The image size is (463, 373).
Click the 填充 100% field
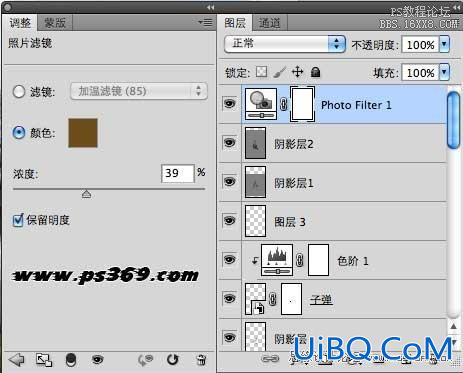click(x=421, y=72)
